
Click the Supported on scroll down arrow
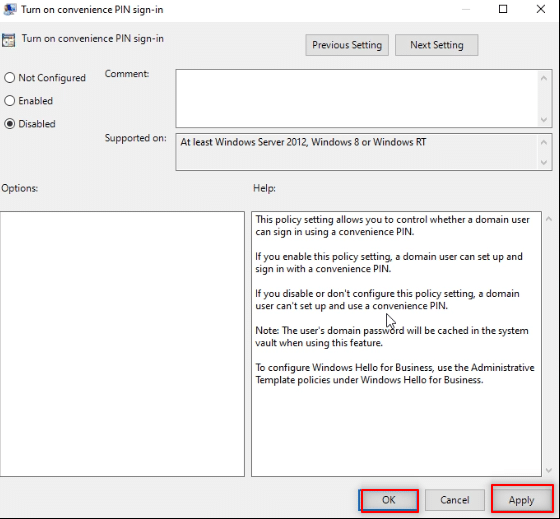[544, 163]
